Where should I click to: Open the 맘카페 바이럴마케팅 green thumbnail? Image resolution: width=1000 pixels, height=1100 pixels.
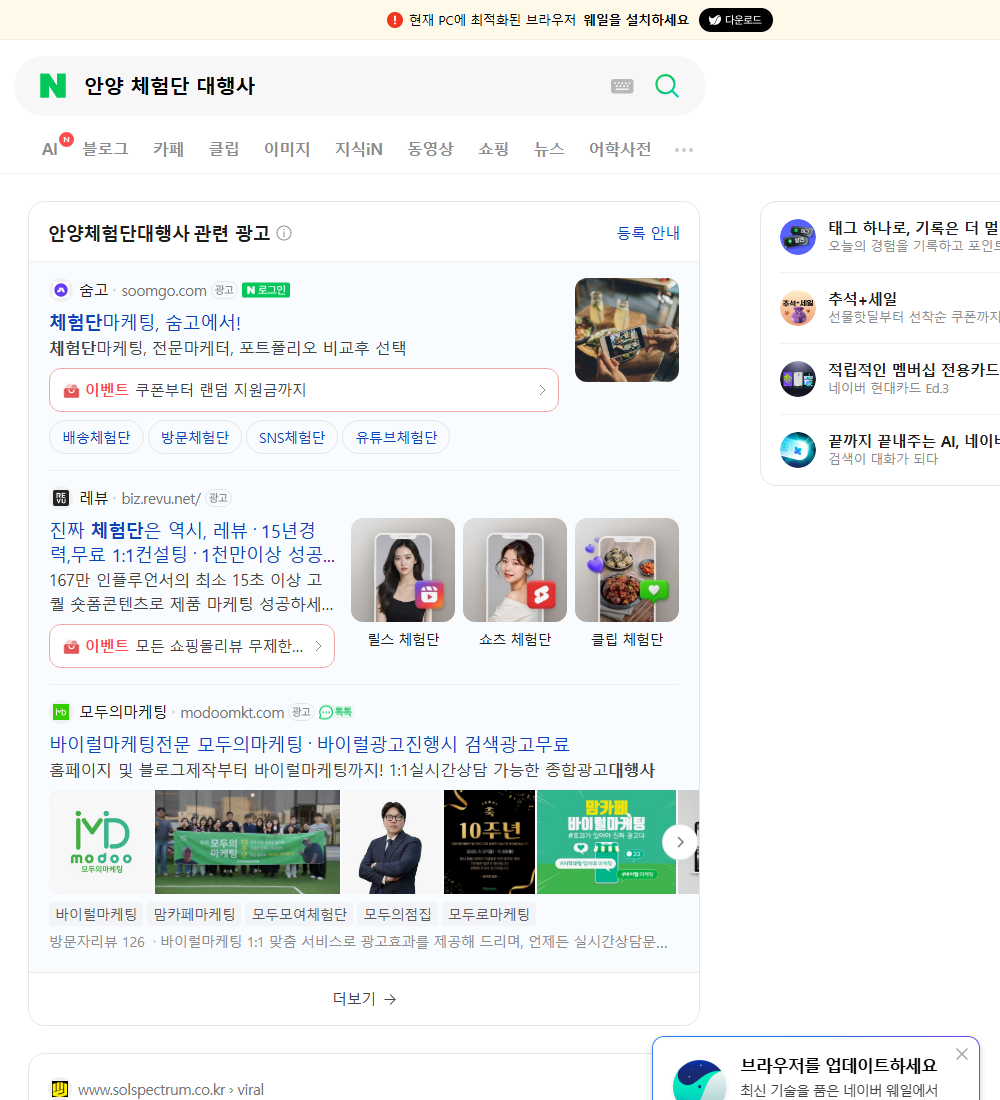[606, 842]
